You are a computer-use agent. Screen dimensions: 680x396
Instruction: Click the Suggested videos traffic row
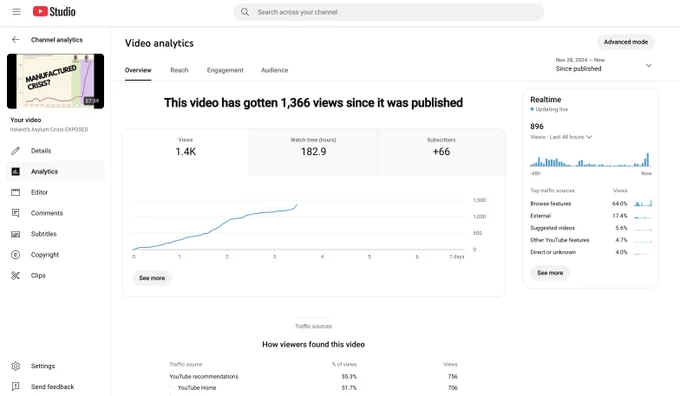(591, 228)
